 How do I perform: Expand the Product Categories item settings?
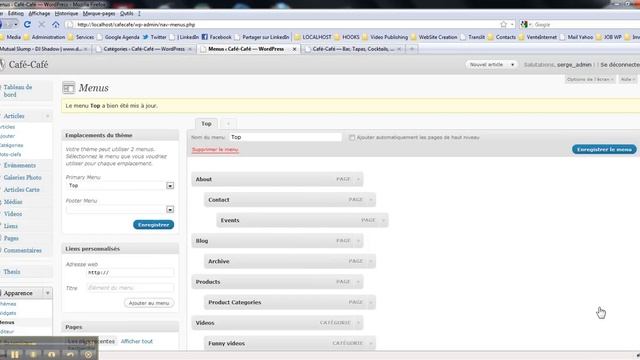coord(371,302)
